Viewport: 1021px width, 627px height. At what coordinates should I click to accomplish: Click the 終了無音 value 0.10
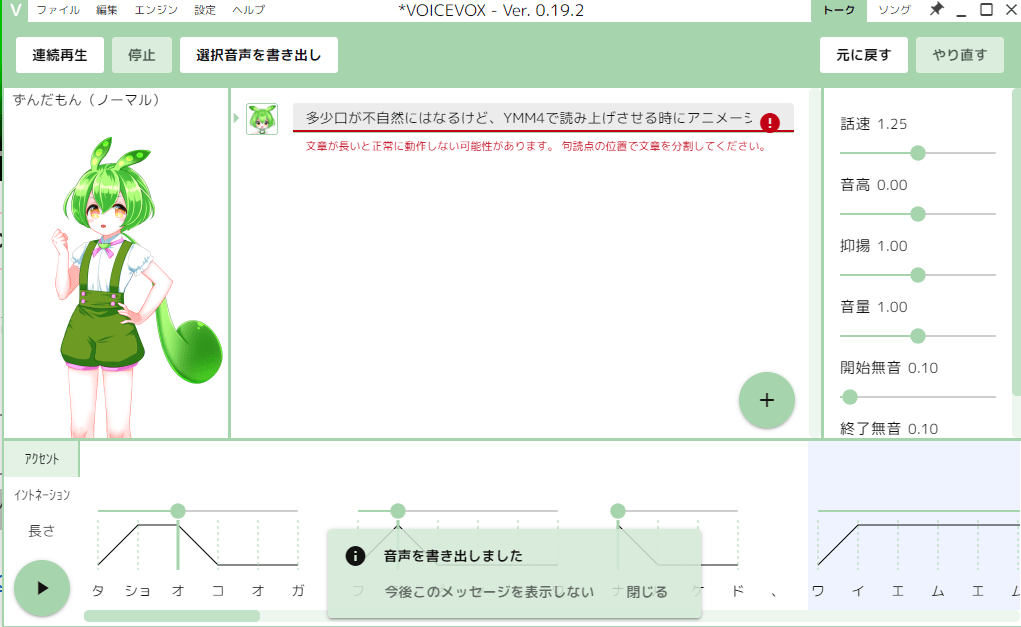click(x=923, y=429)
